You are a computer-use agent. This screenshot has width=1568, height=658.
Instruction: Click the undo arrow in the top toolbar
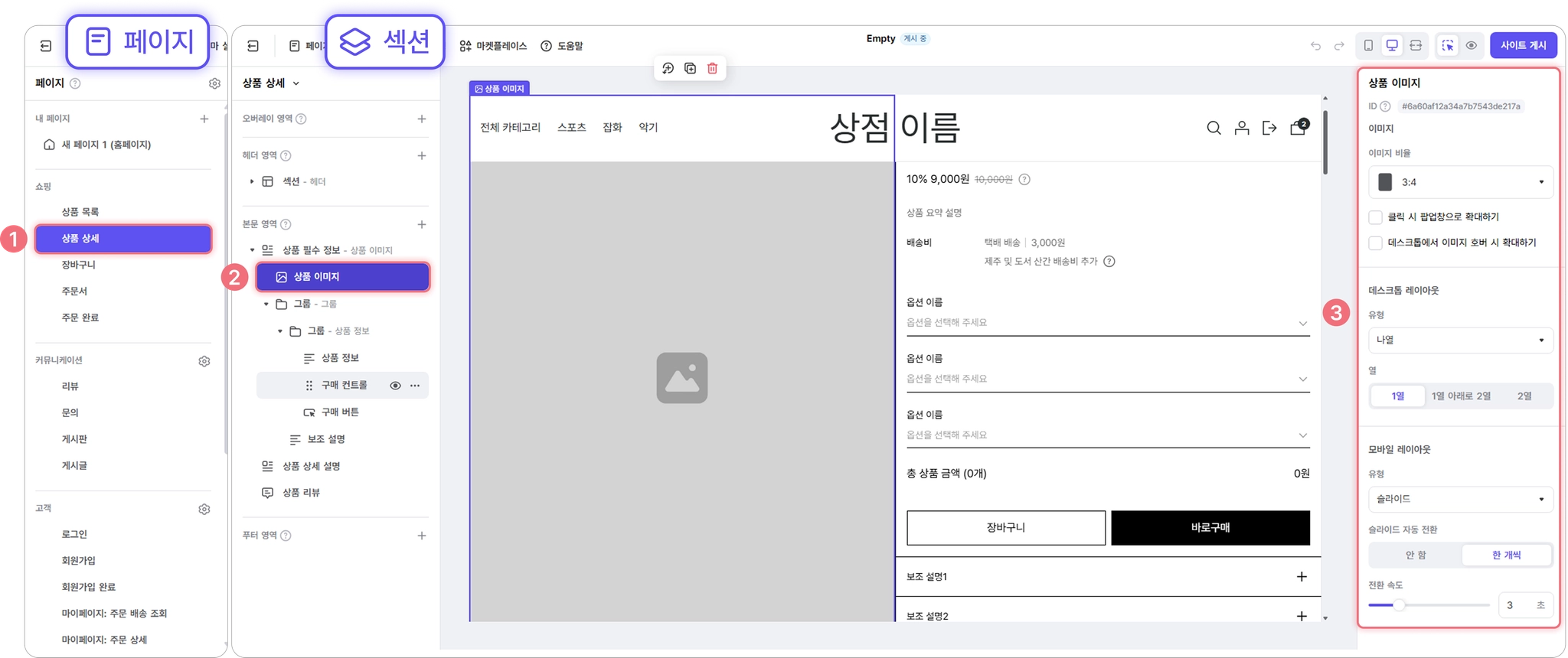point(1315,46)
